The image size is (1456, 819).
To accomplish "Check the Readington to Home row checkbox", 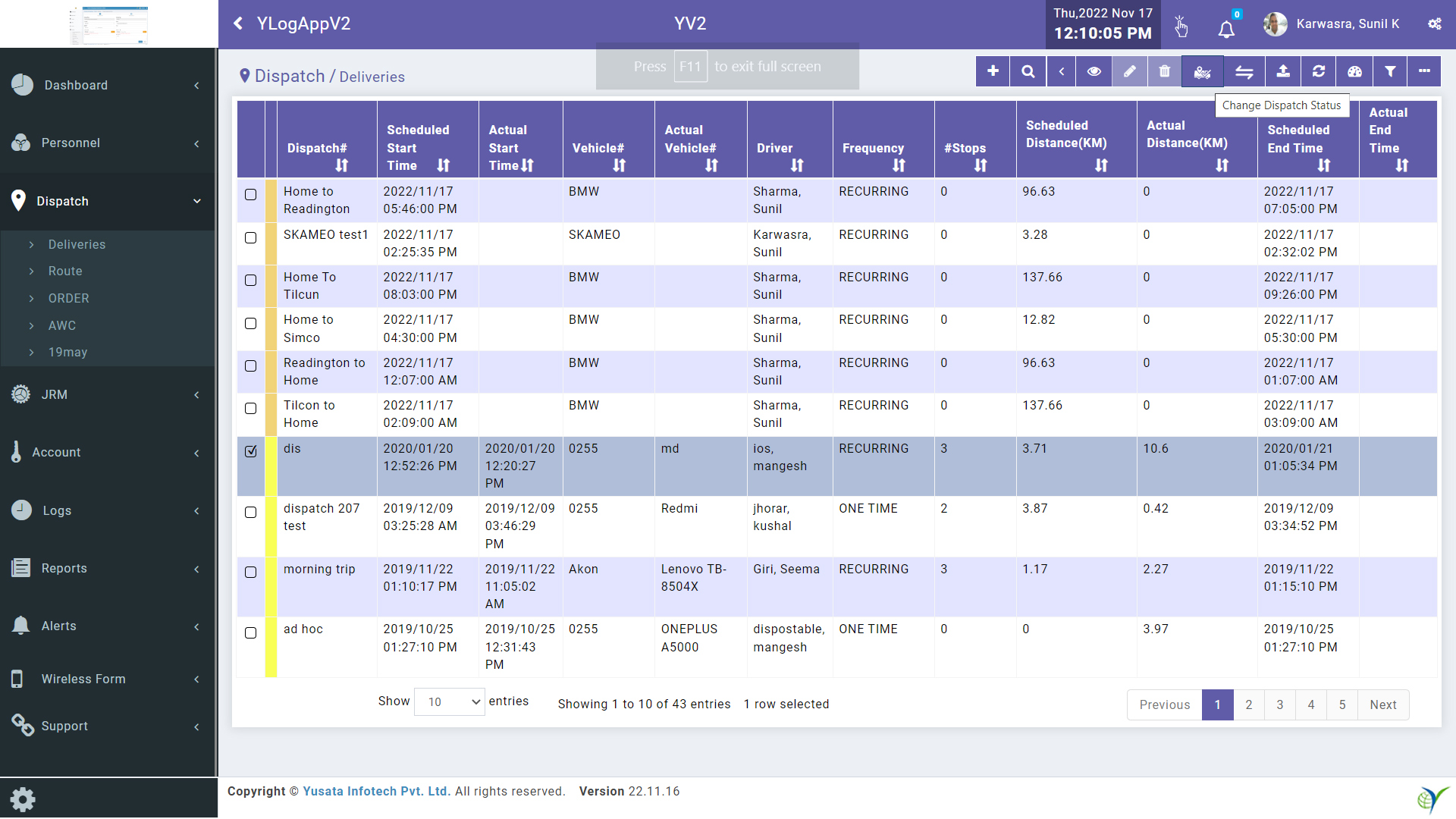I will point(251,366).
